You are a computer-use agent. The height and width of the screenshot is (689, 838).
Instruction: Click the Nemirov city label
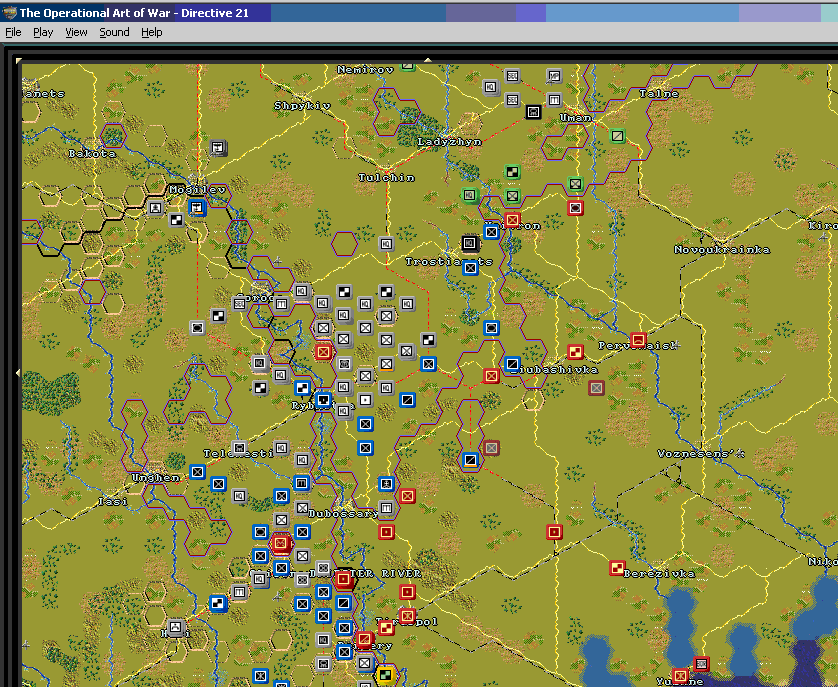click(365, 69)
